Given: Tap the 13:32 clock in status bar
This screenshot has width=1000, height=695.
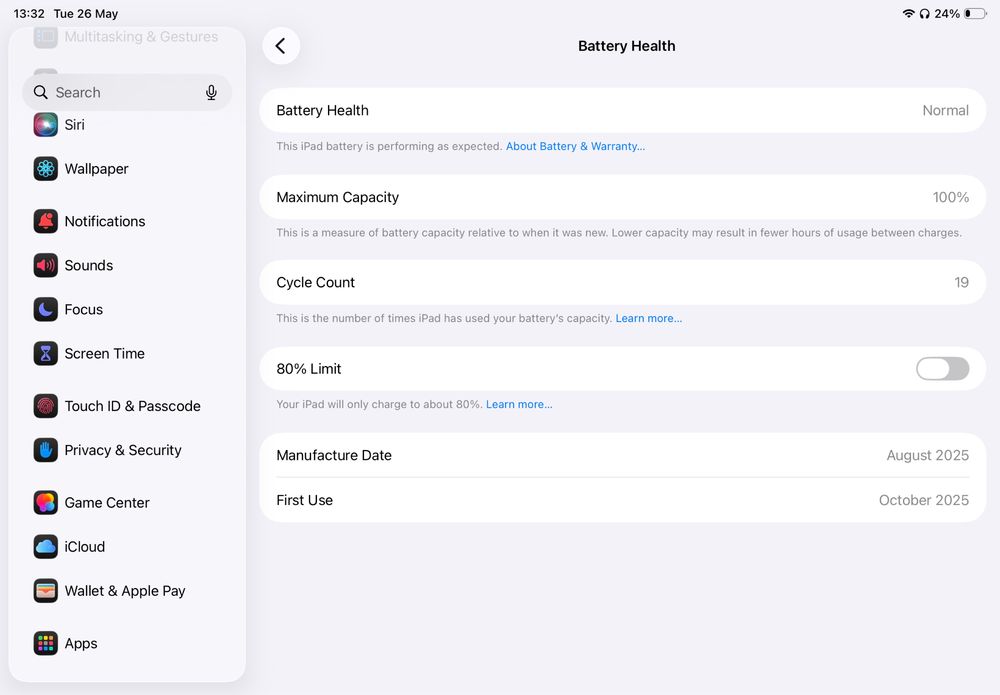Looking at the screenshot, I should point(29,13).
